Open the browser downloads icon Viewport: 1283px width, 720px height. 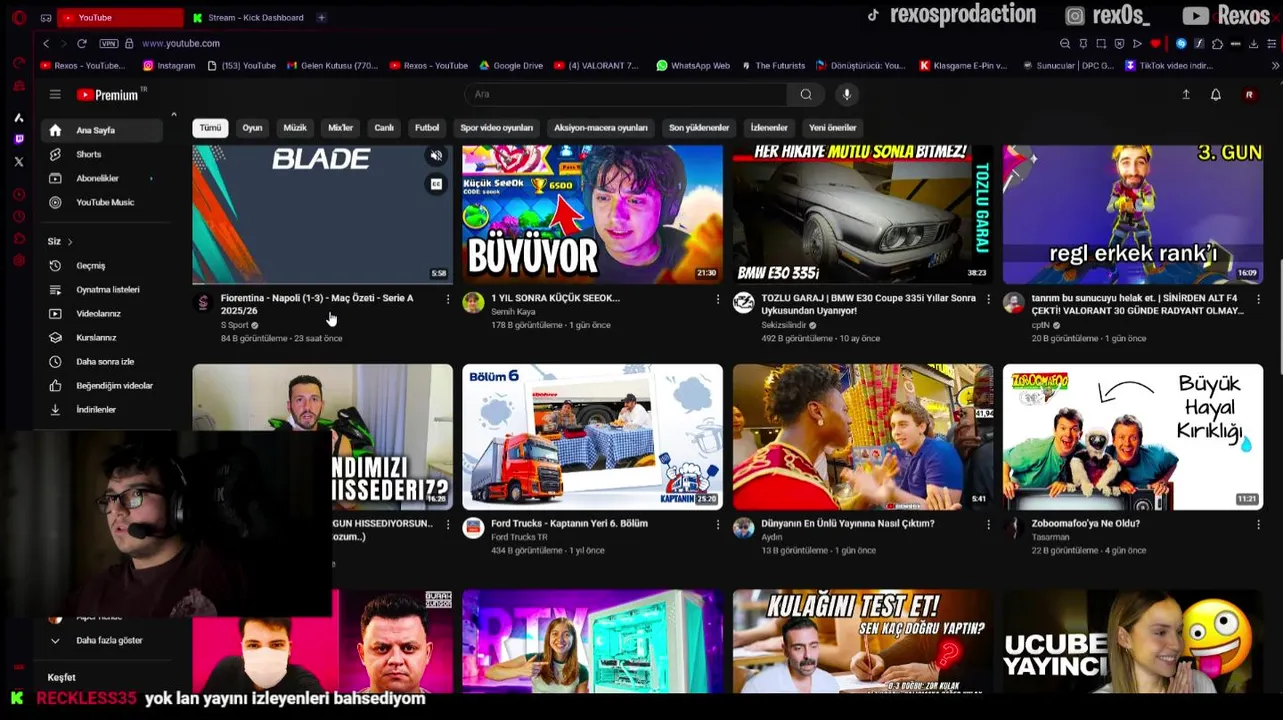1253,43
